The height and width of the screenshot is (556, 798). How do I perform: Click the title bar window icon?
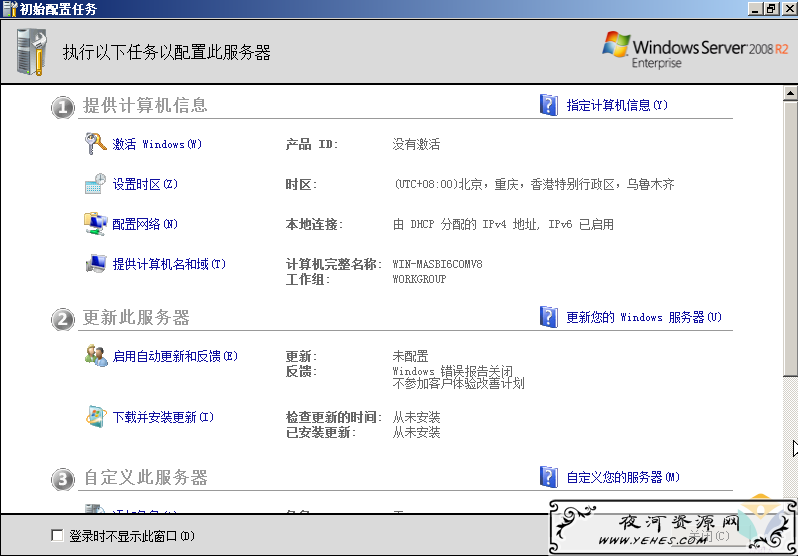coord(10,9)
